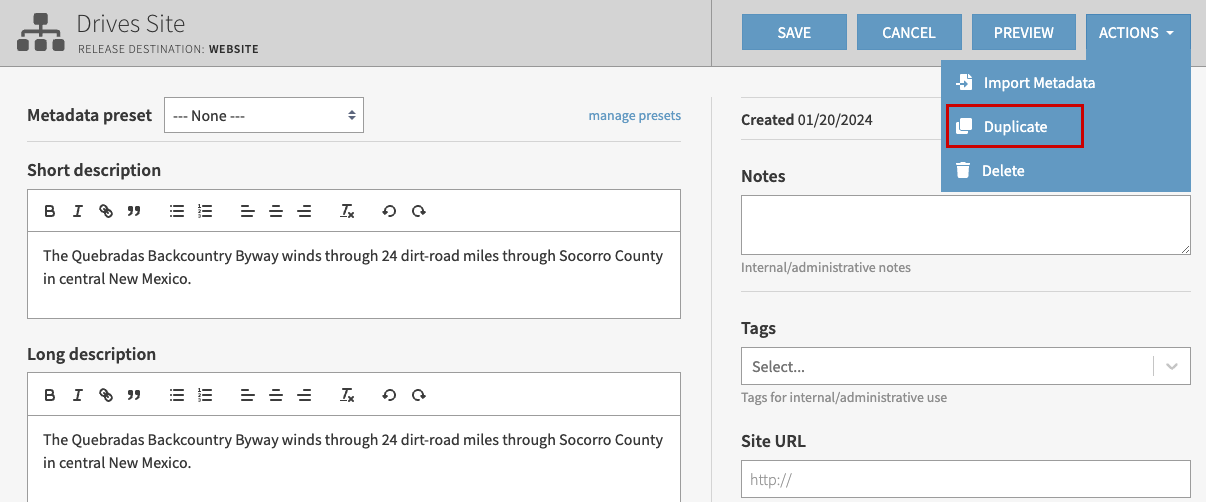Viewport: 1206px width, 502px height.
Task: Toggle italic in Short description toolbar
Action: [77, 211]
